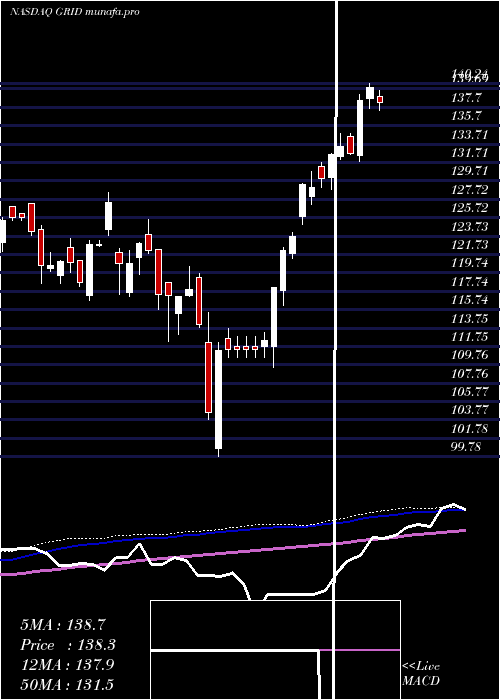Click the 119.74 price axis label
500x700 pixels.
[x=469, y=263]
